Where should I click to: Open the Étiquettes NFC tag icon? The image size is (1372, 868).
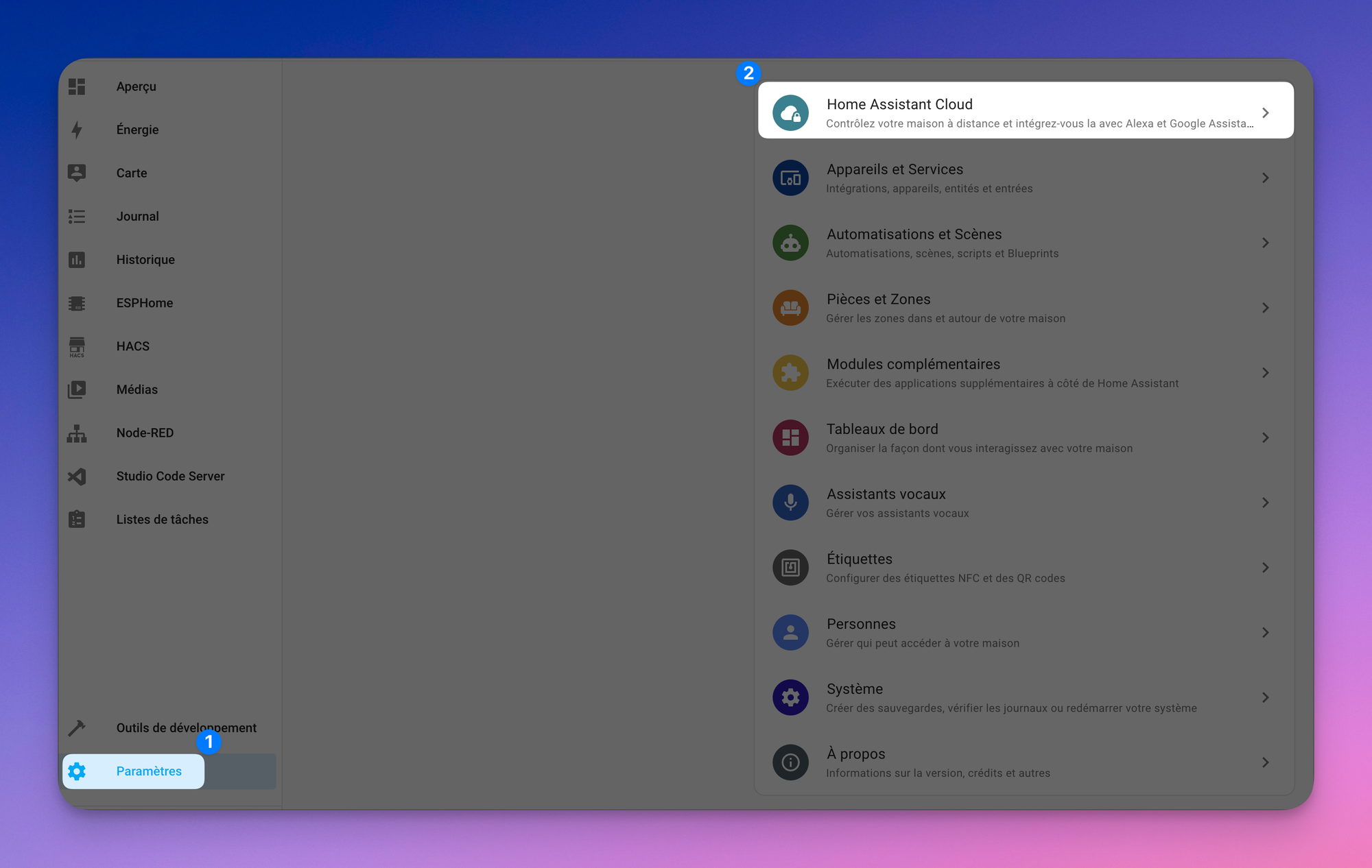click(x=790, y=568)
